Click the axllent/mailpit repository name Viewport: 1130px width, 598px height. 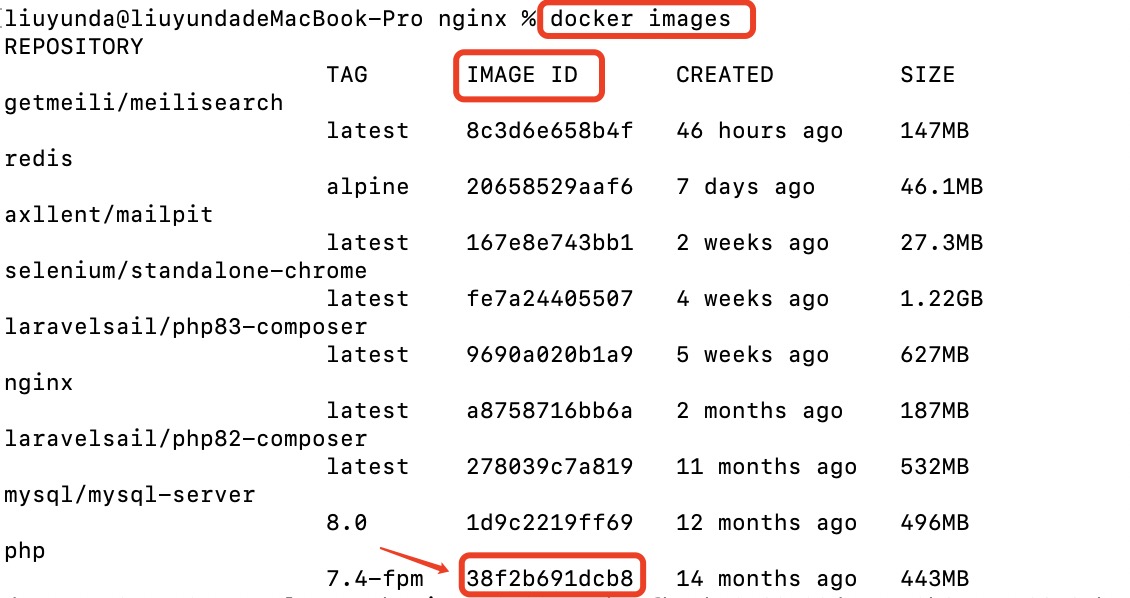[x=109, y=215]
